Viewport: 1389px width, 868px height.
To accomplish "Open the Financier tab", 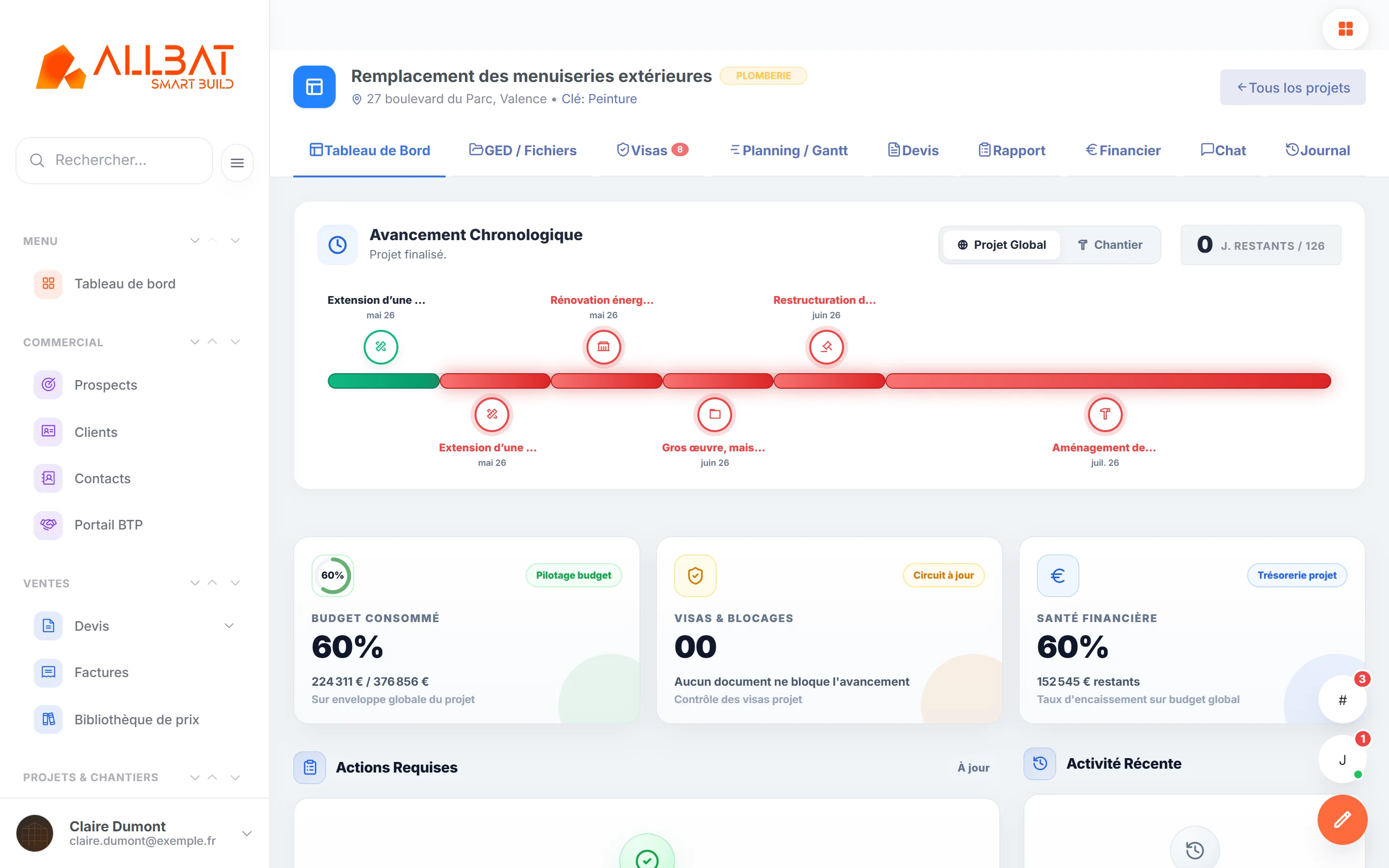I will 1123,150.
